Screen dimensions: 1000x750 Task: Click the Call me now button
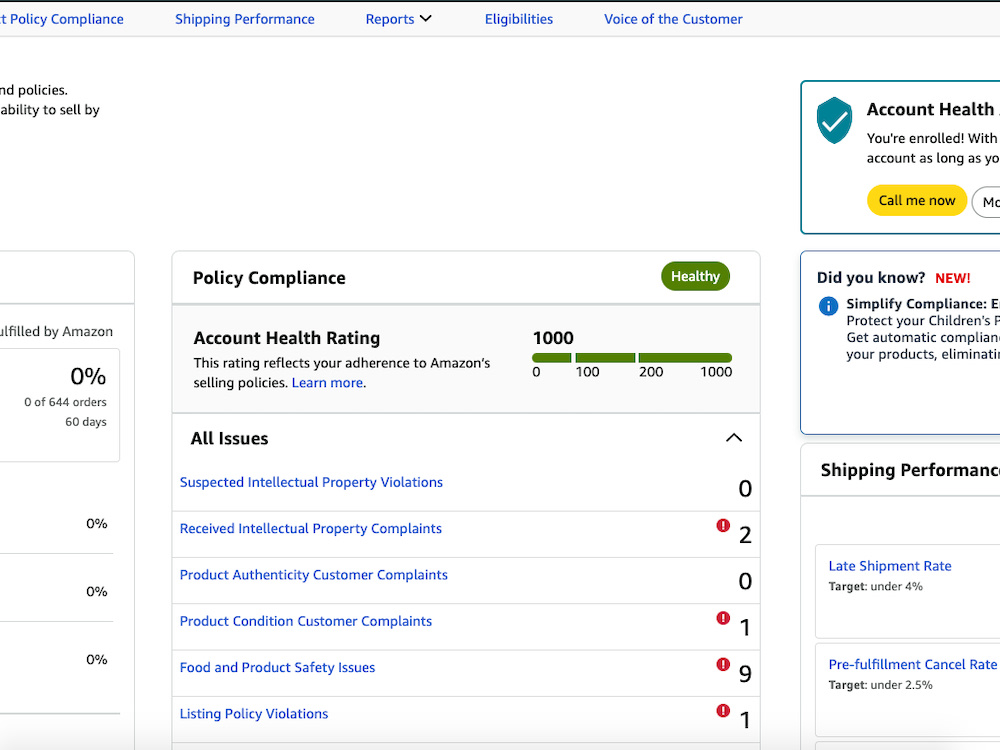coord(916,200)
